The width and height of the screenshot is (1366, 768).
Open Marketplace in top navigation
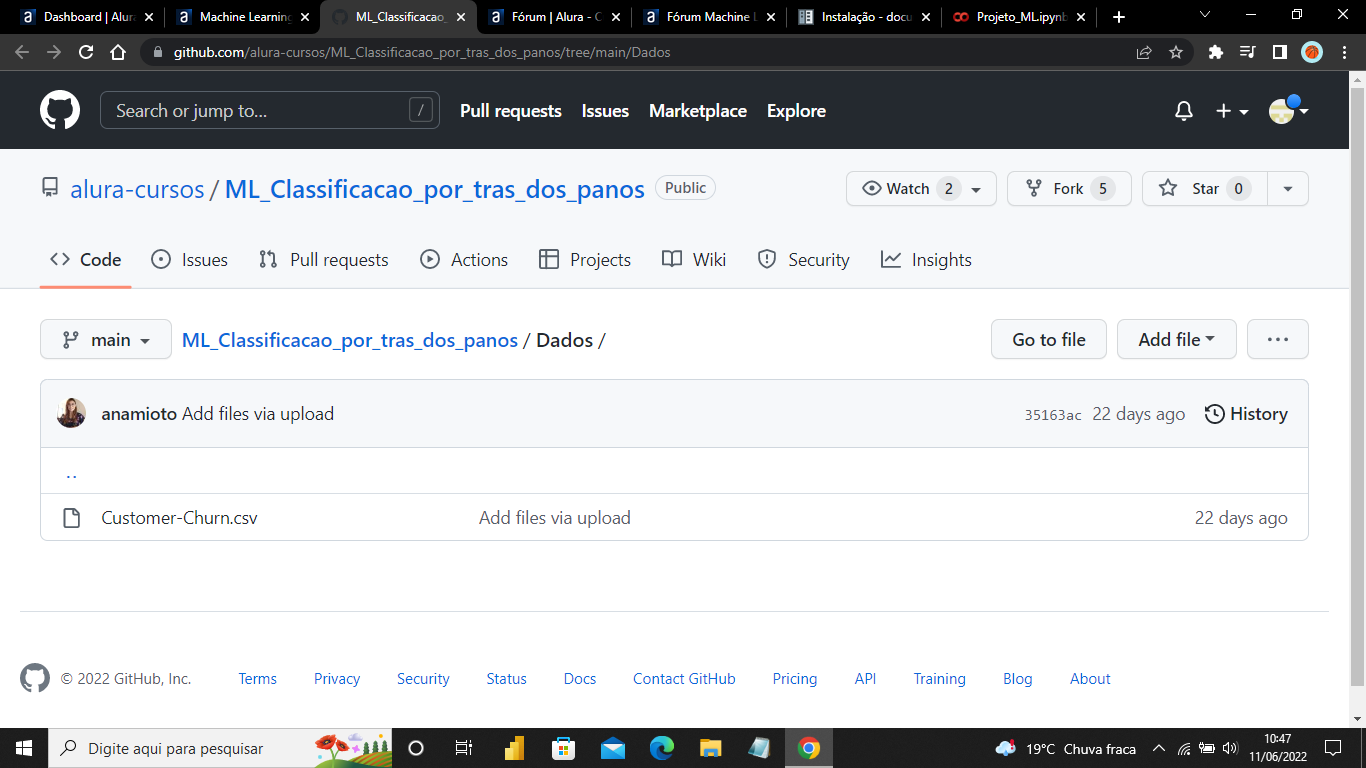(x=698, y=111)
